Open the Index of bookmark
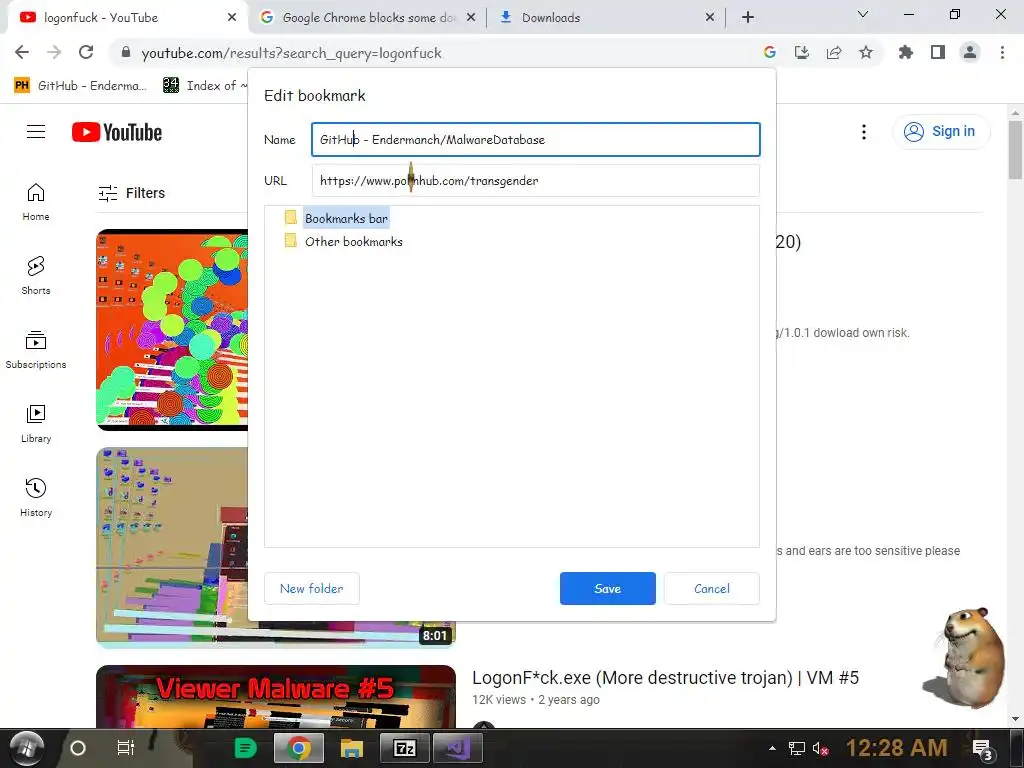 [206, 86]
